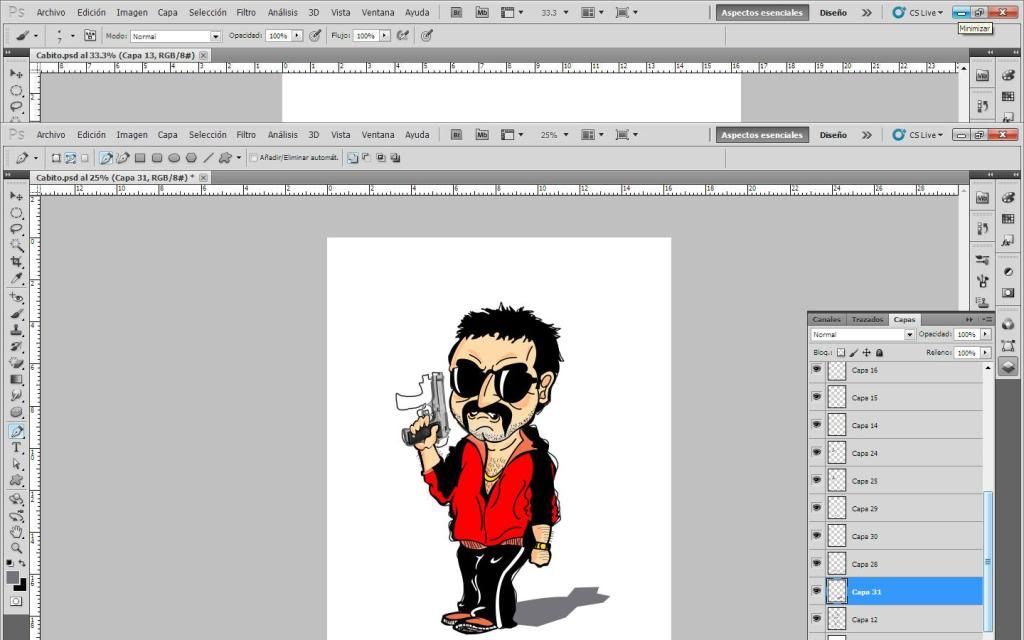Click the foreground color swatch
This screenshot has height=640, width=1024.
coord(12,577)
